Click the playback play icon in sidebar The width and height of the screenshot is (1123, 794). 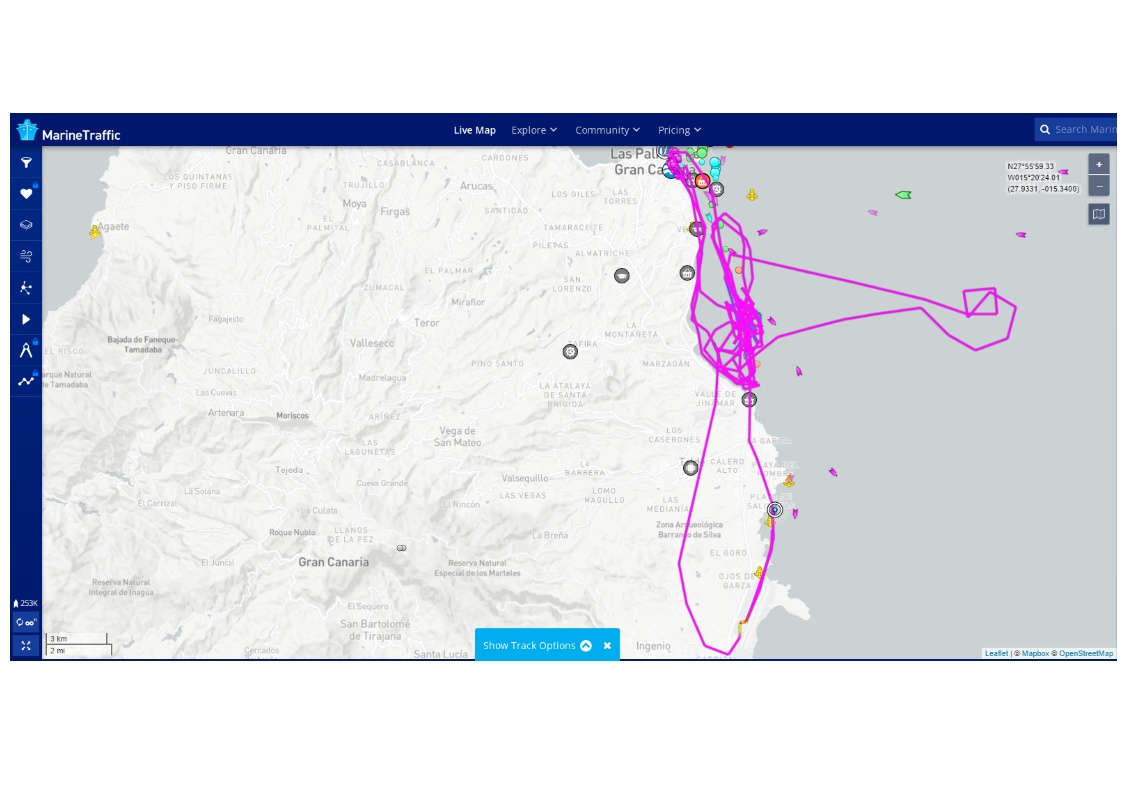[26, 319]
